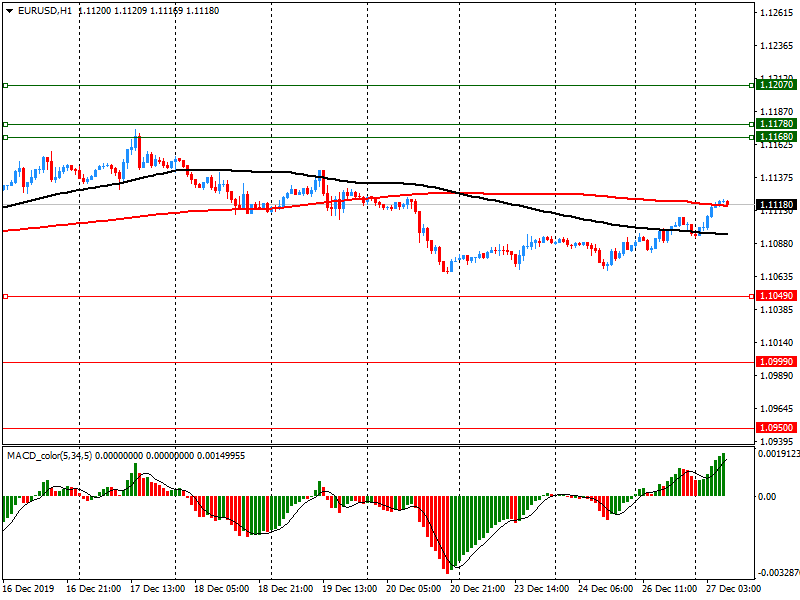The height and width of the screenshot is (600, 800).
Task: Click the EURUSD,H1 chart title text
Action: [x=42, y=10]
